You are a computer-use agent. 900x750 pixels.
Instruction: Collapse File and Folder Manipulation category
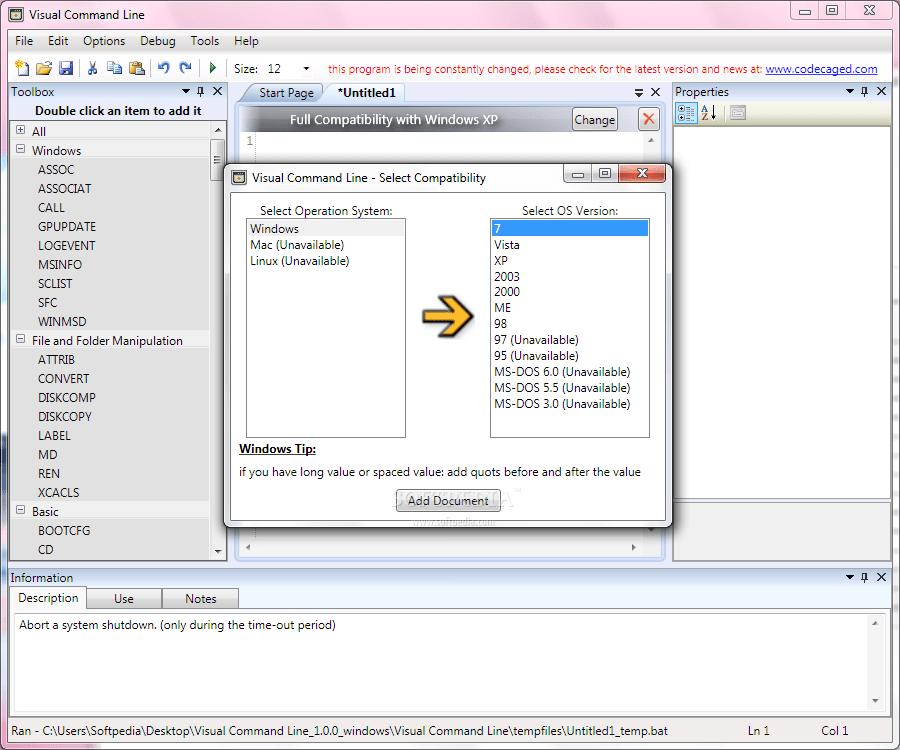pos(21,339)
